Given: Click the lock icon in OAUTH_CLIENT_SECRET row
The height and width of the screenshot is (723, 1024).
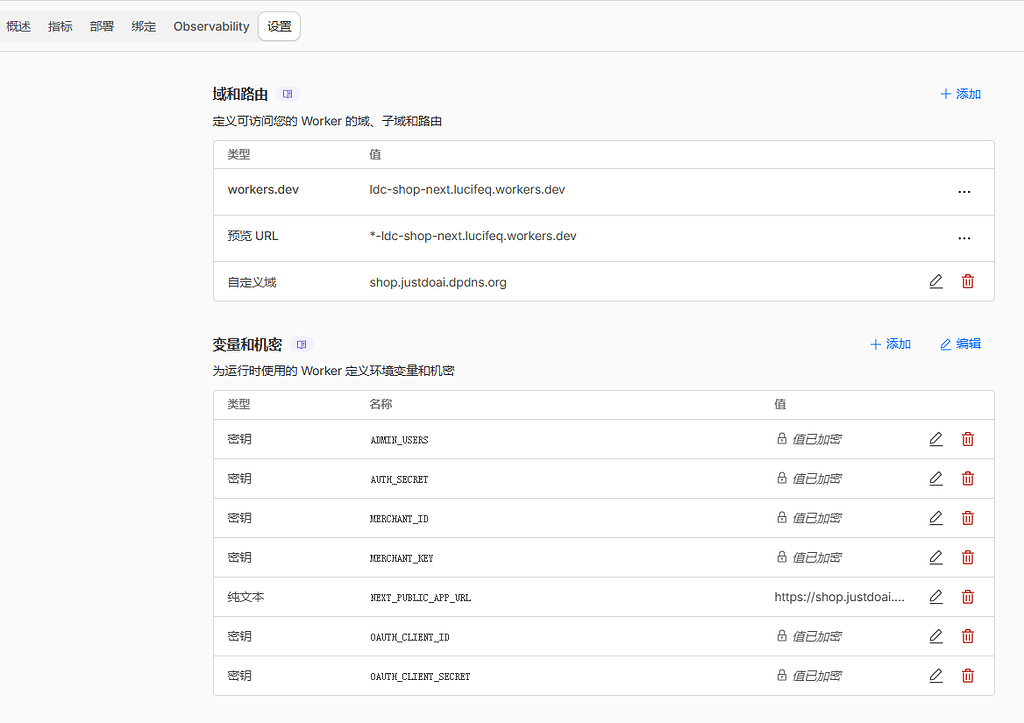Looking at the screenshot, I should (781, 675).
